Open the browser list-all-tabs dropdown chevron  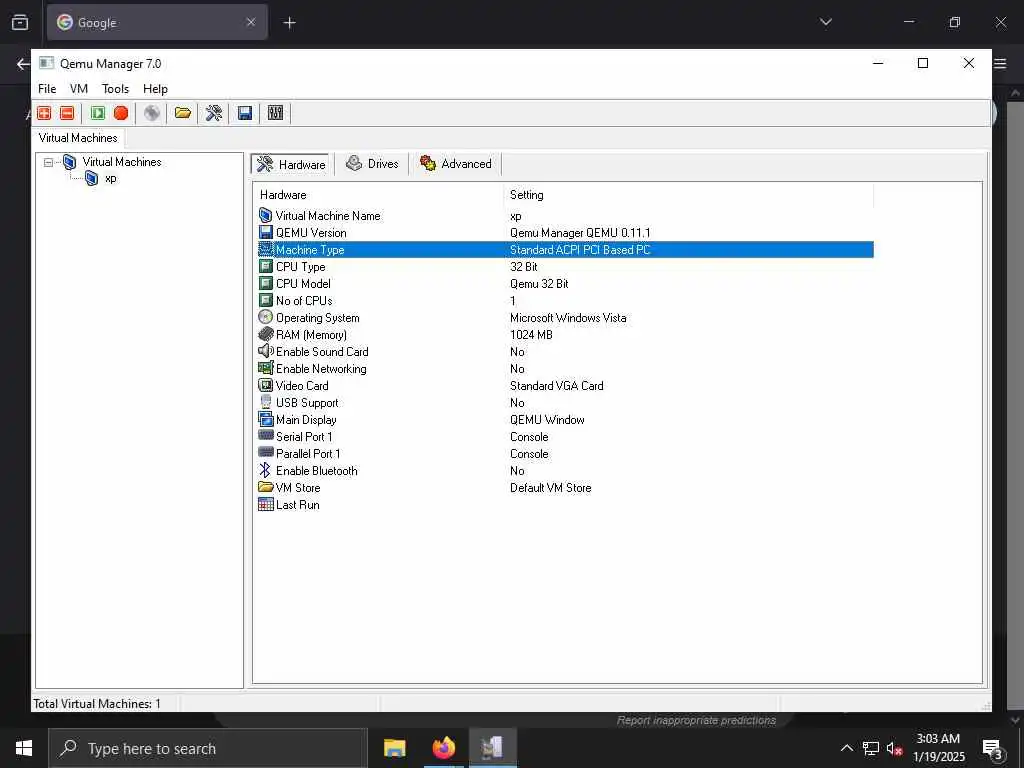pos(825,22)
